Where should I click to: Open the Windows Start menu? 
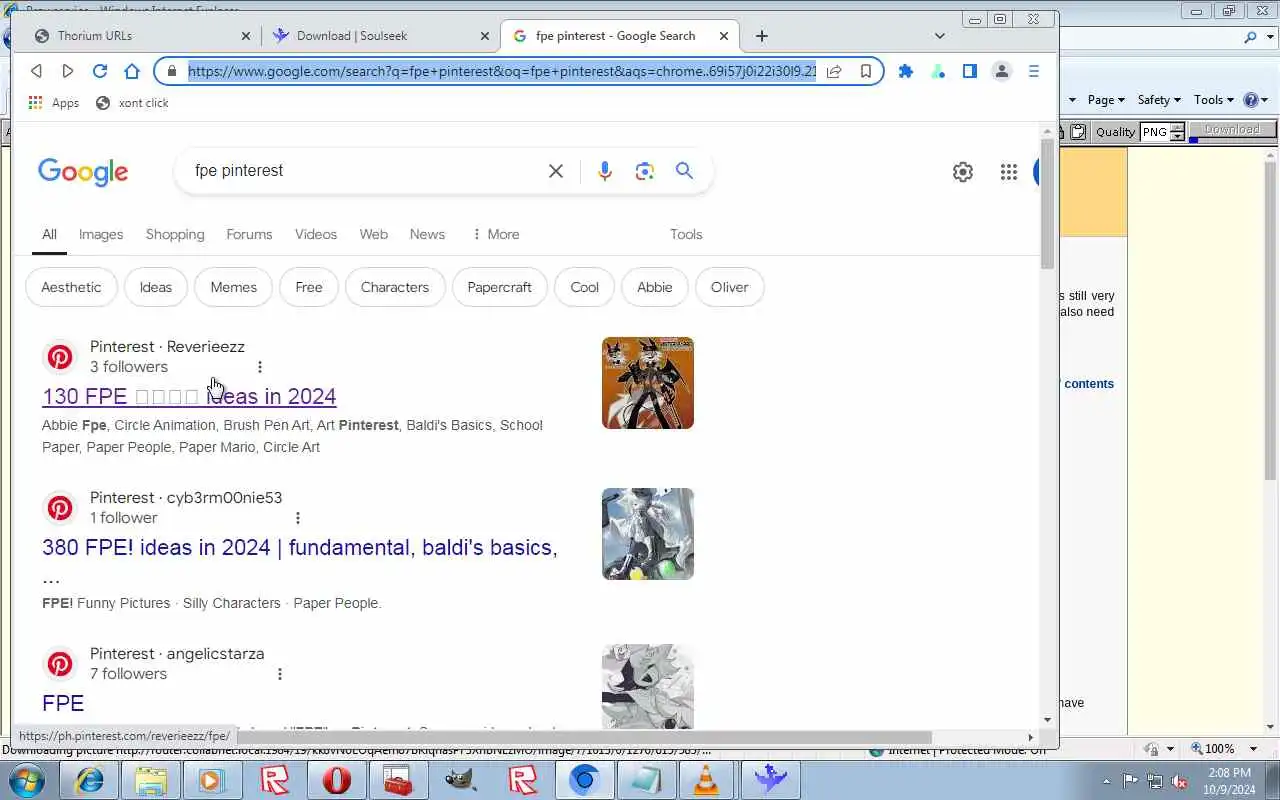[26, 780]
